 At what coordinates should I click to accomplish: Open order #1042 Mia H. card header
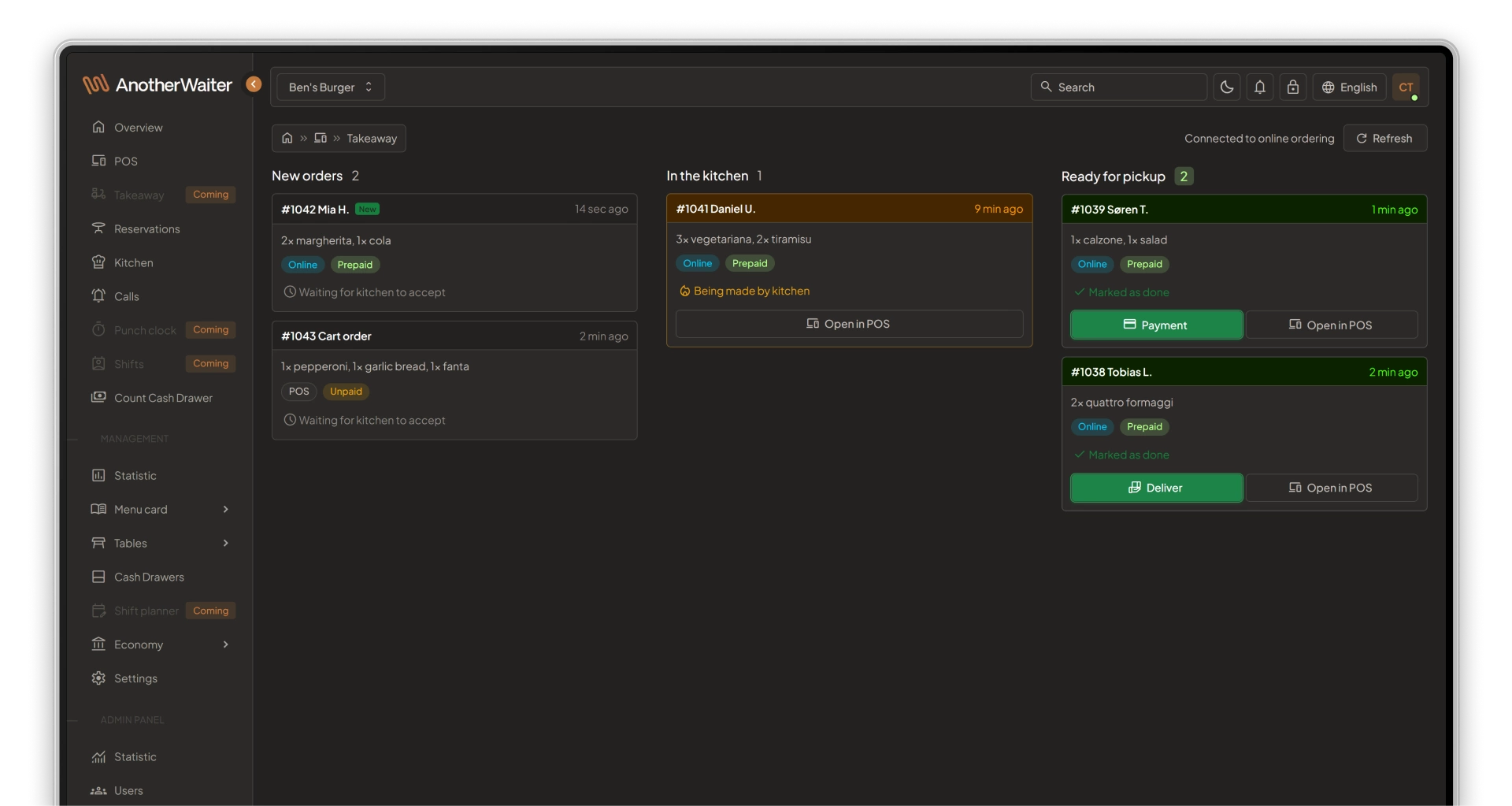point(454,209)
